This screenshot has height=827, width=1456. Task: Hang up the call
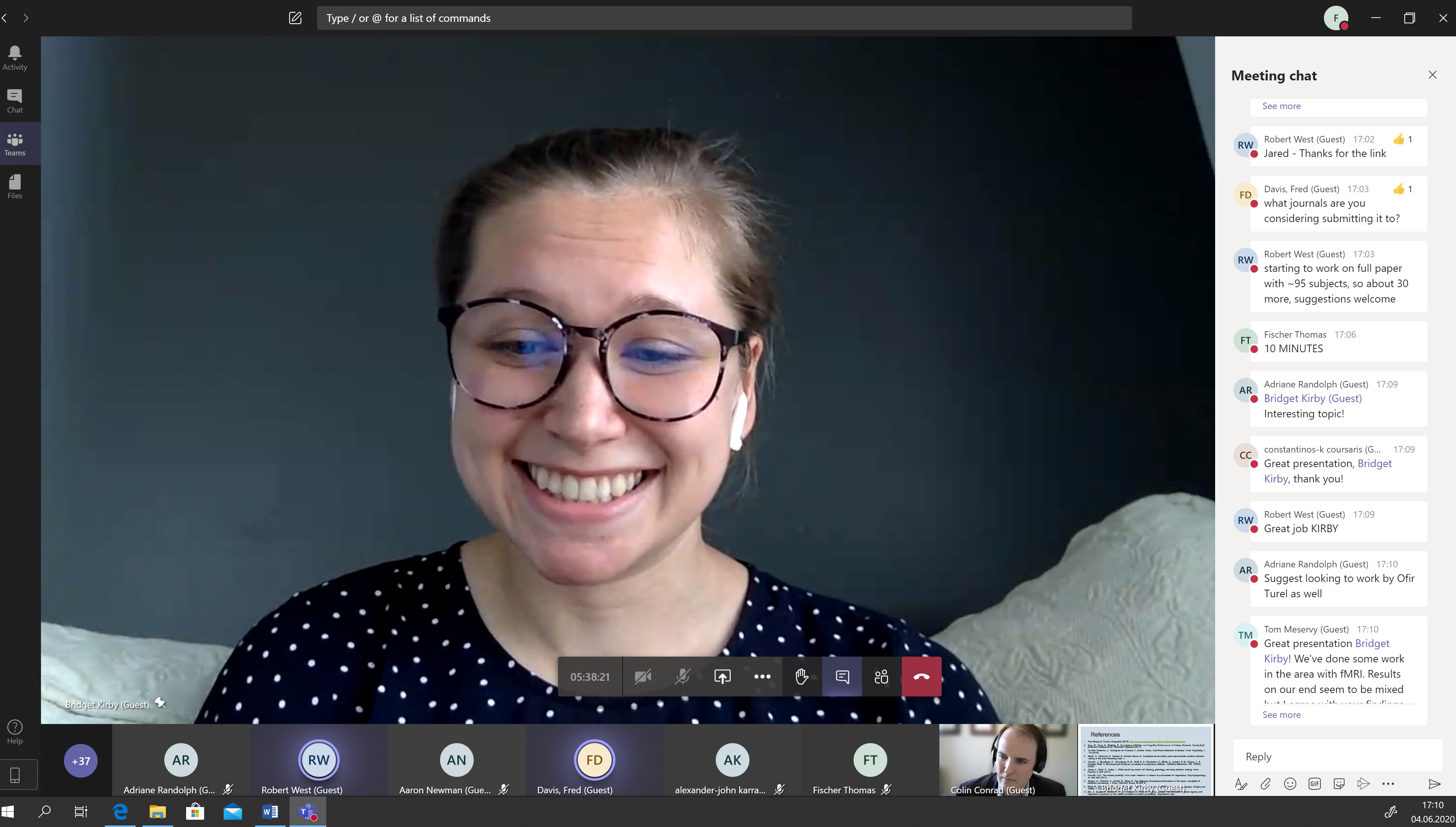coord(921,677)
